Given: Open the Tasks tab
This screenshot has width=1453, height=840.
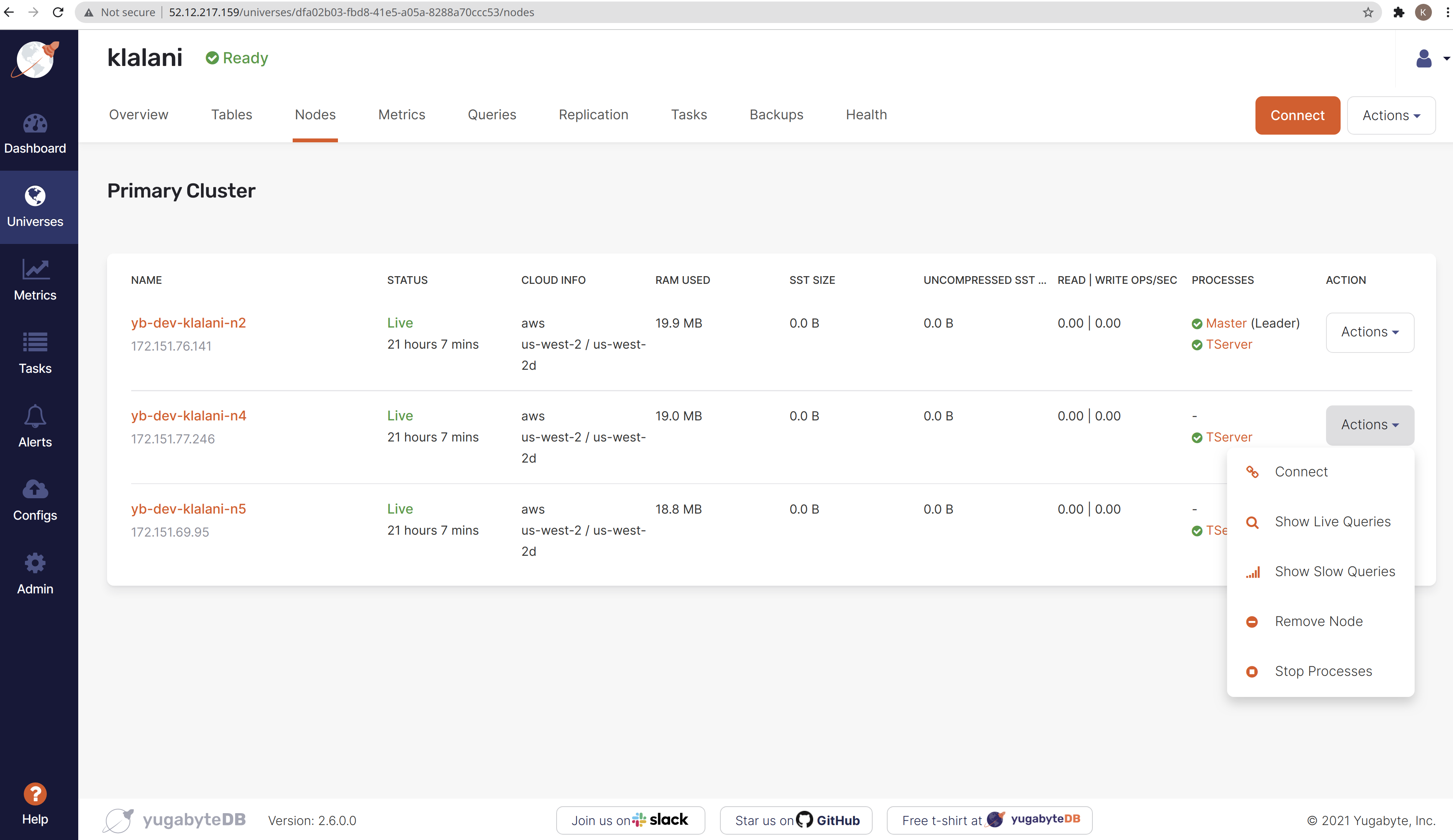Looking at the screenshot, I should (x=689, y=115).
